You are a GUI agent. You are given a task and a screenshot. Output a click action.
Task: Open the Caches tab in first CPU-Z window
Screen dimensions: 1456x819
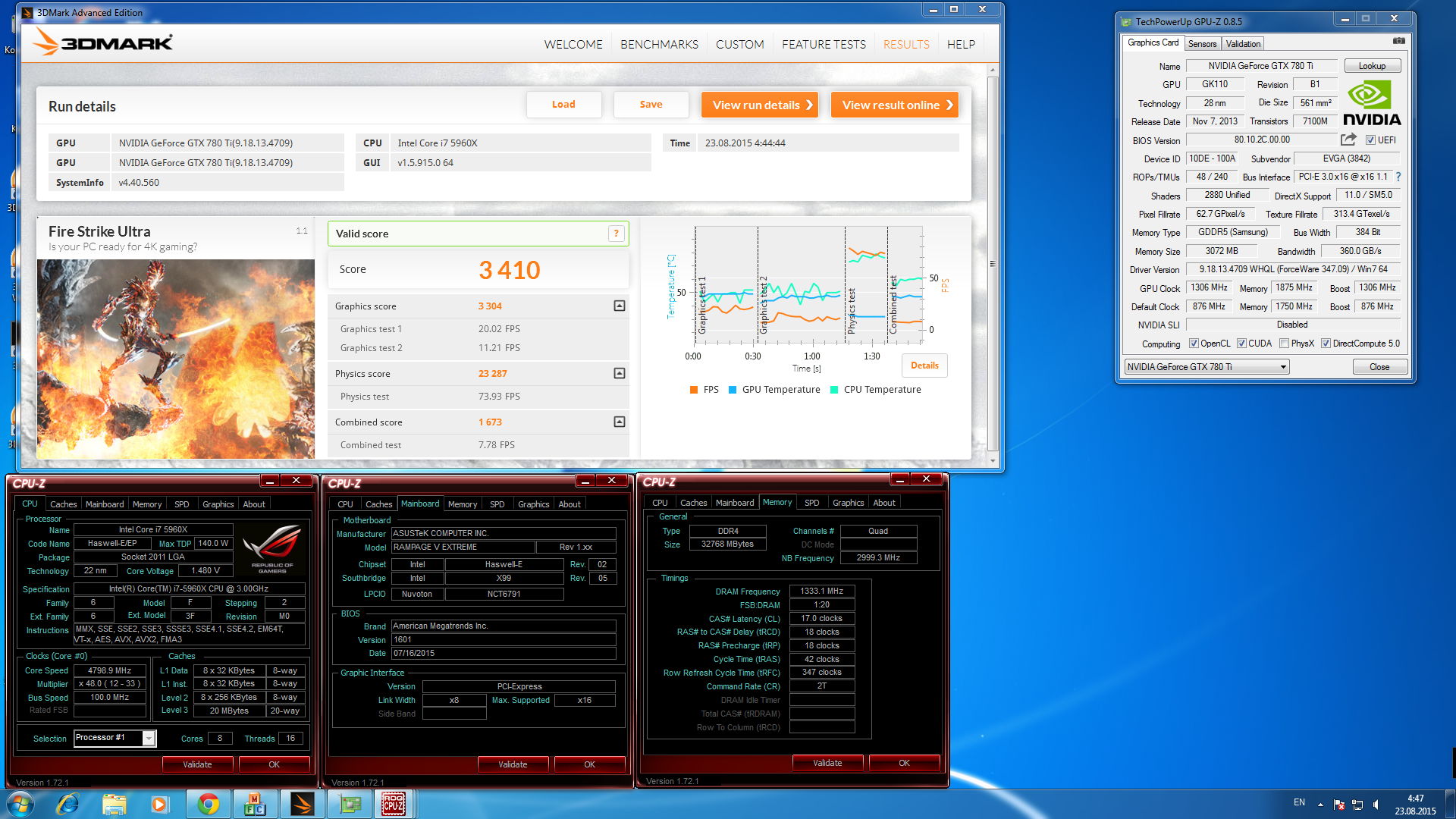(x=64, y=504)
